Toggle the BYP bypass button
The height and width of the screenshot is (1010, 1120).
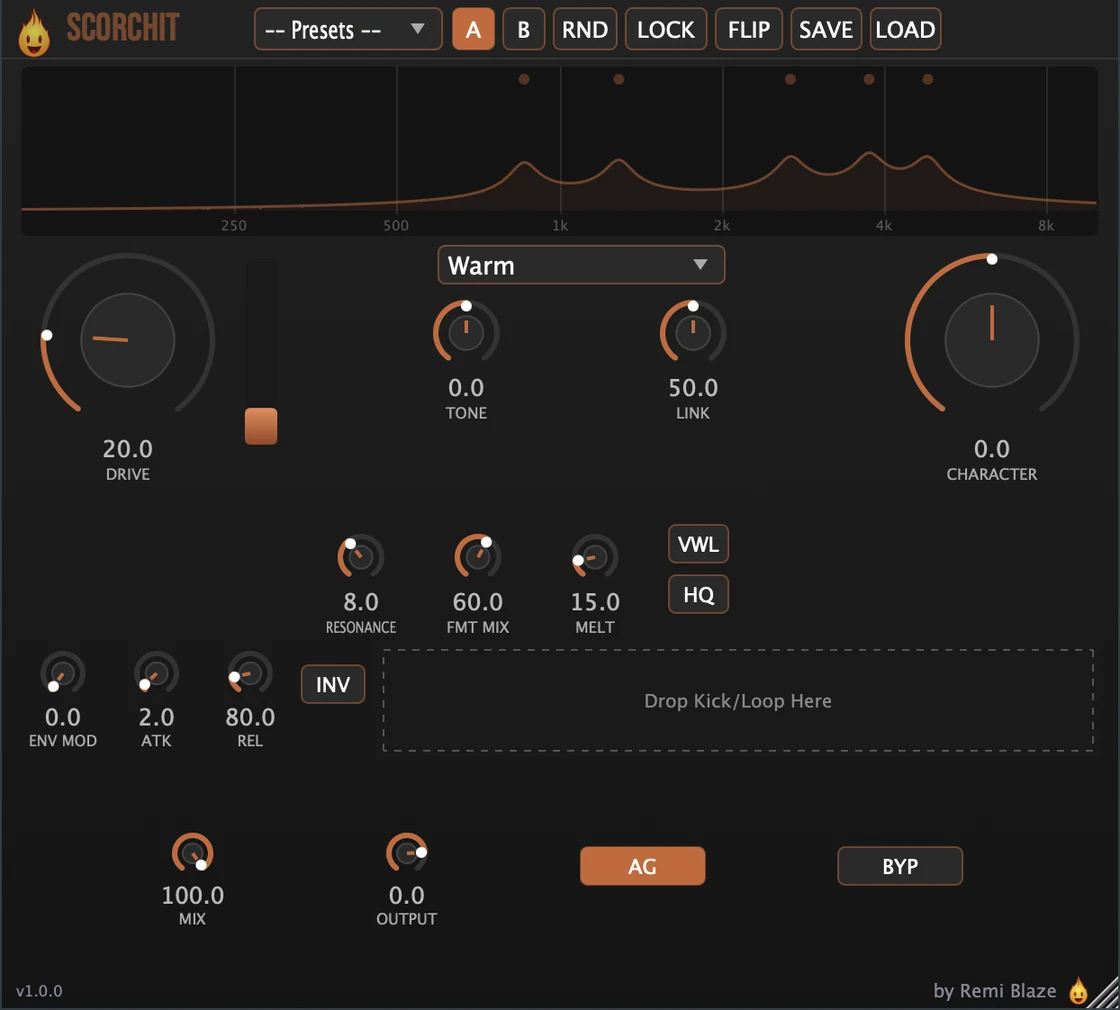click(x=900, y=866)
